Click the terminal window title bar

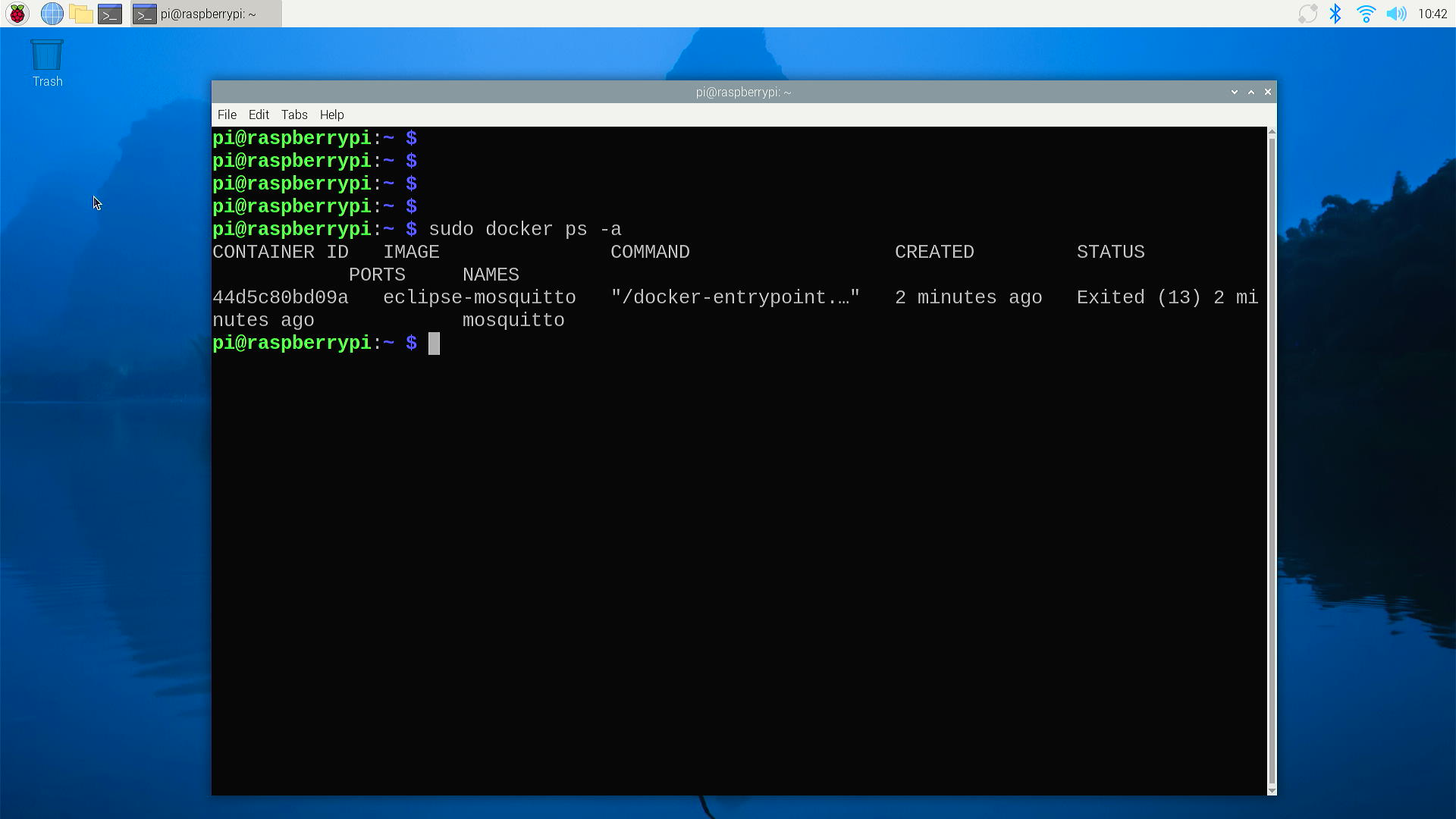[x=743, y=92]
